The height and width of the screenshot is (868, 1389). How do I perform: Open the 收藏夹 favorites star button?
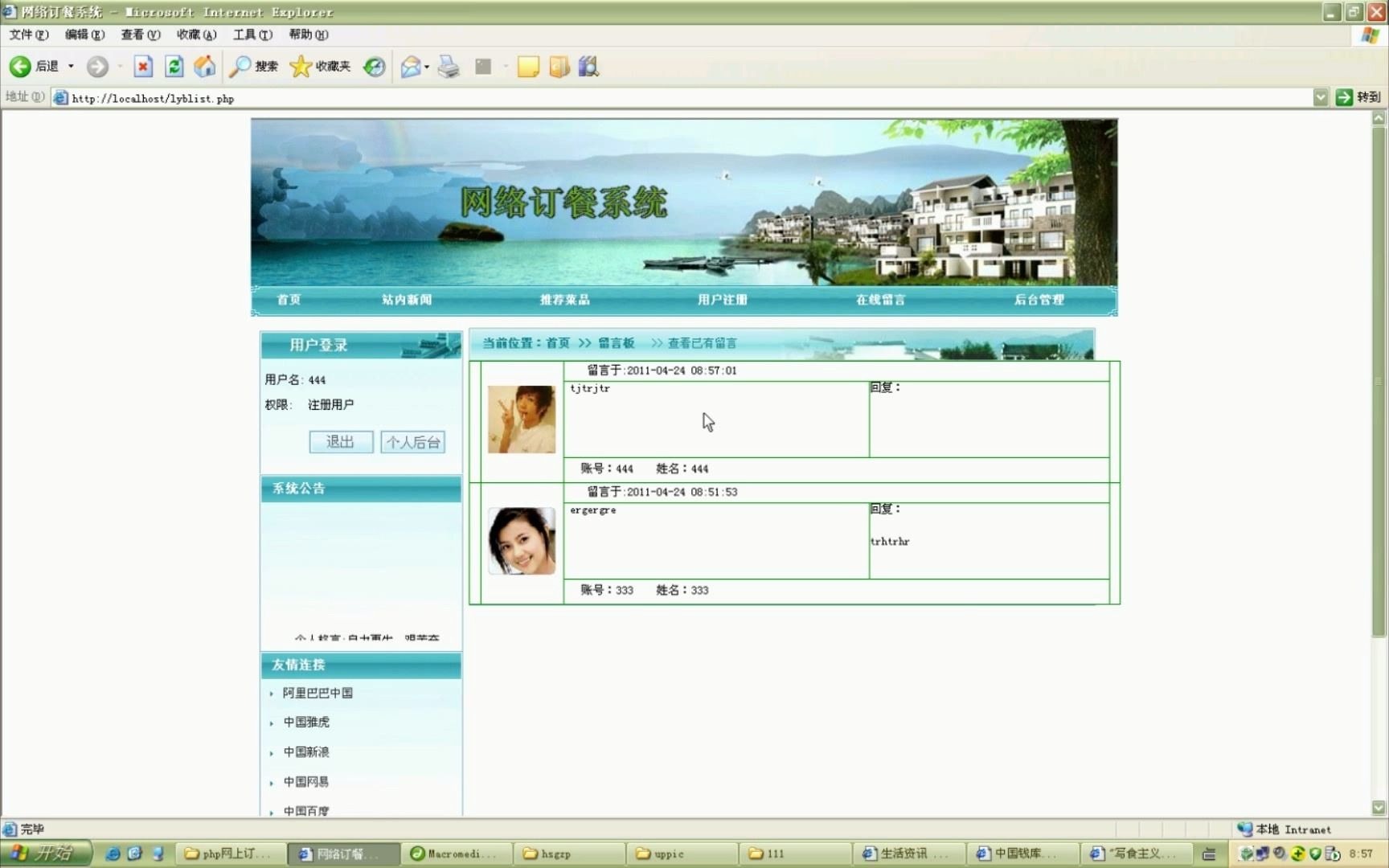click(320, 67)
